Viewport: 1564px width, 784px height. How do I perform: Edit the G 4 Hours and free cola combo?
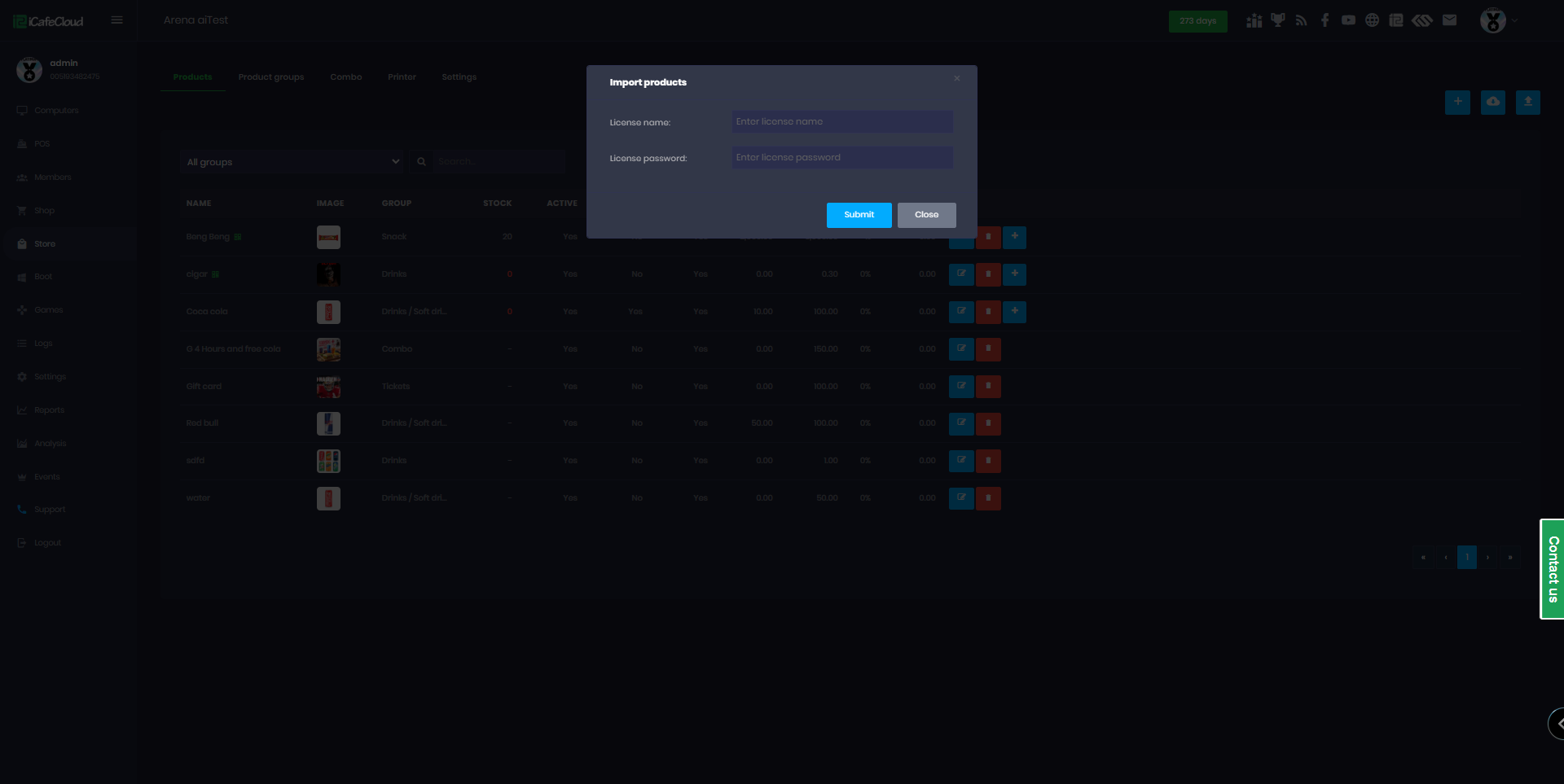(961, 349)
